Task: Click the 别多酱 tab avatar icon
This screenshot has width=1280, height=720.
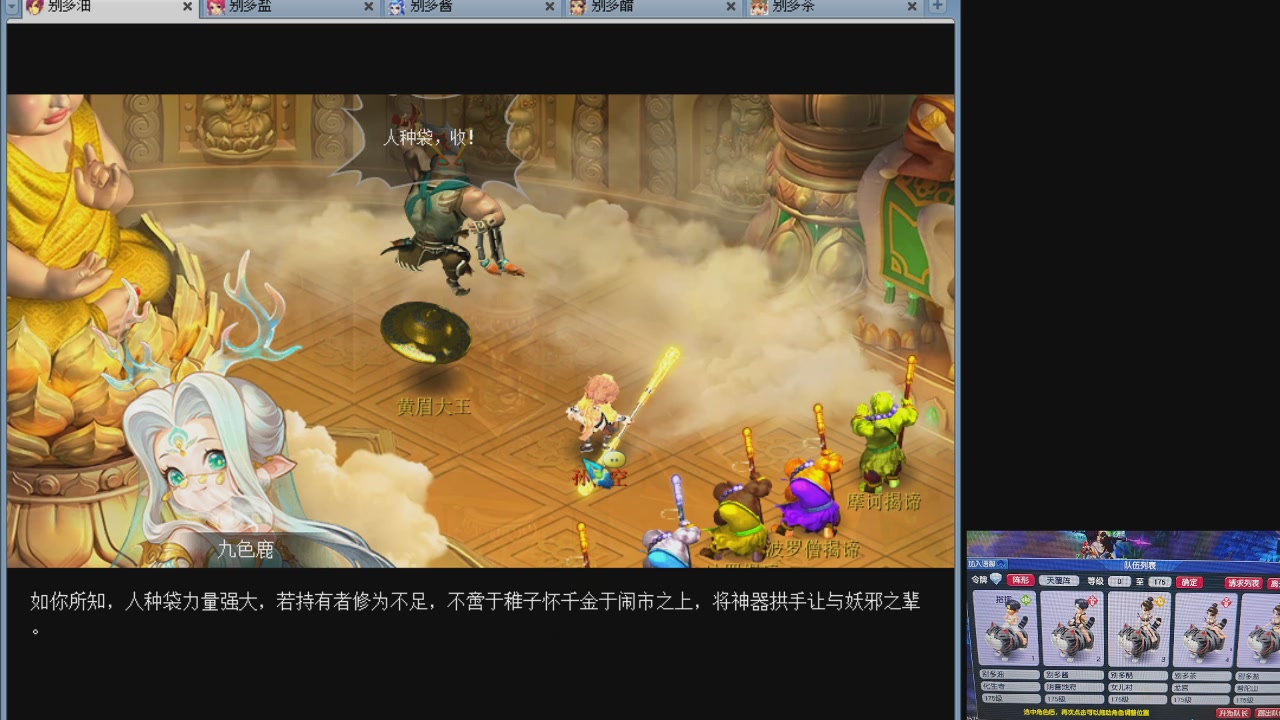Action: 397,7
